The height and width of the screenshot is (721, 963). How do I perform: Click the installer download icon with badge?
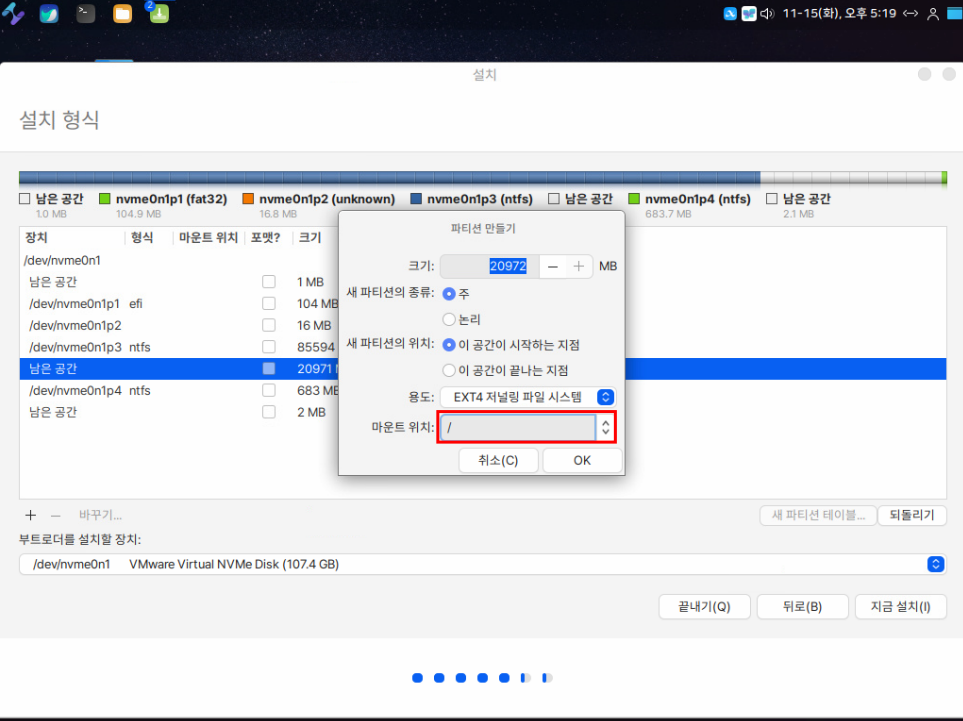pyautogui.click(x=159, y=13)
